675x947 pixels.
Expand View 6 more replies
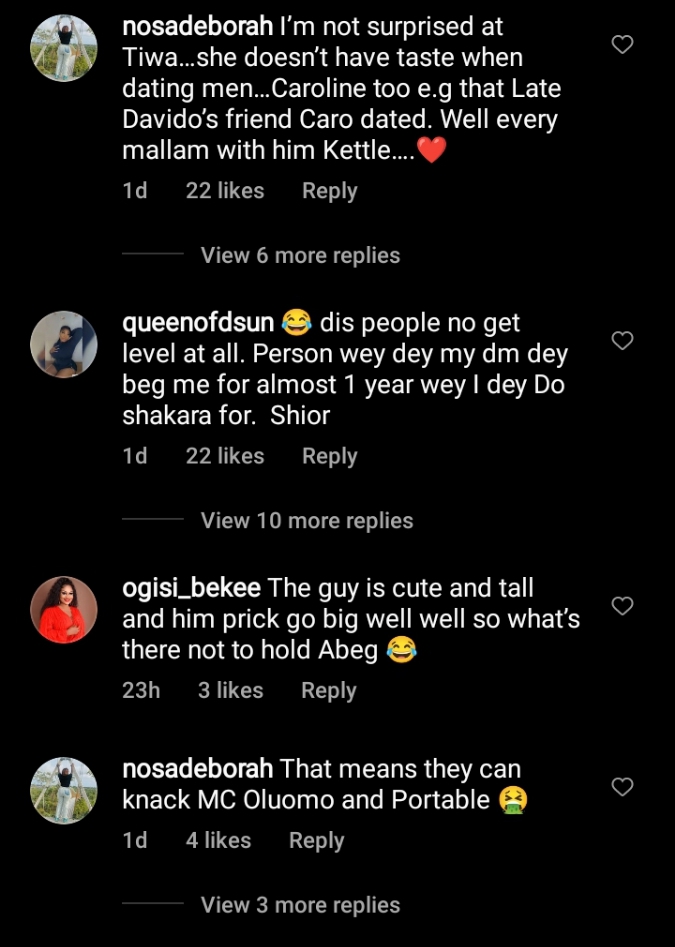click(x=300, y=255)
